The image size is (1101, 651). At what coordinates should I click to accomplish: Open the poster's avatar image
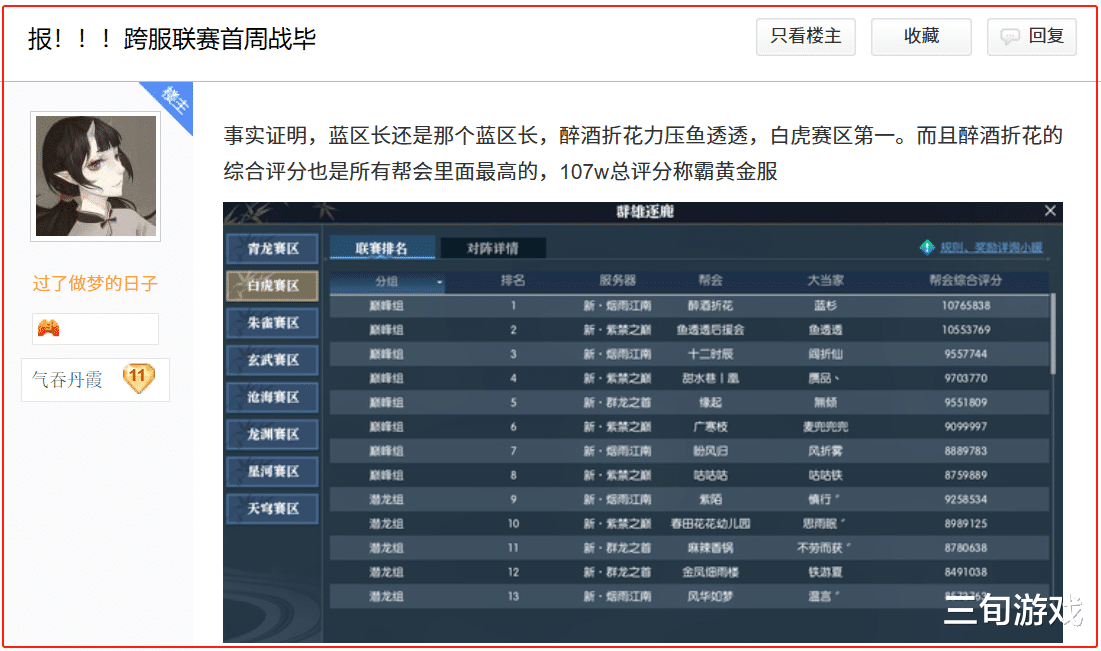click(95, 176)
